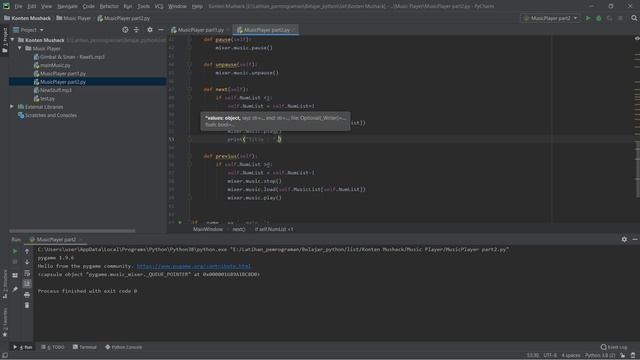Screen dimensions: 640x360
Task: Click Konten Mushack breadcrumb in navigation bar
Action: point(27,18)
